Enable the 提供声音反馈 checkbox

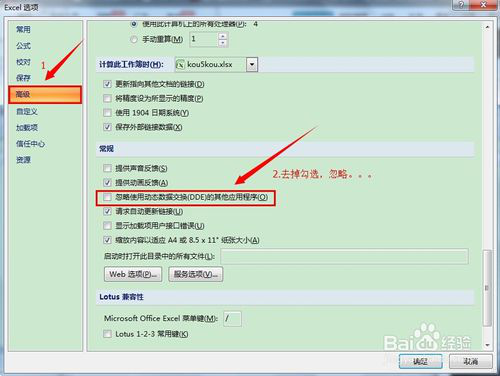point(107,168)
